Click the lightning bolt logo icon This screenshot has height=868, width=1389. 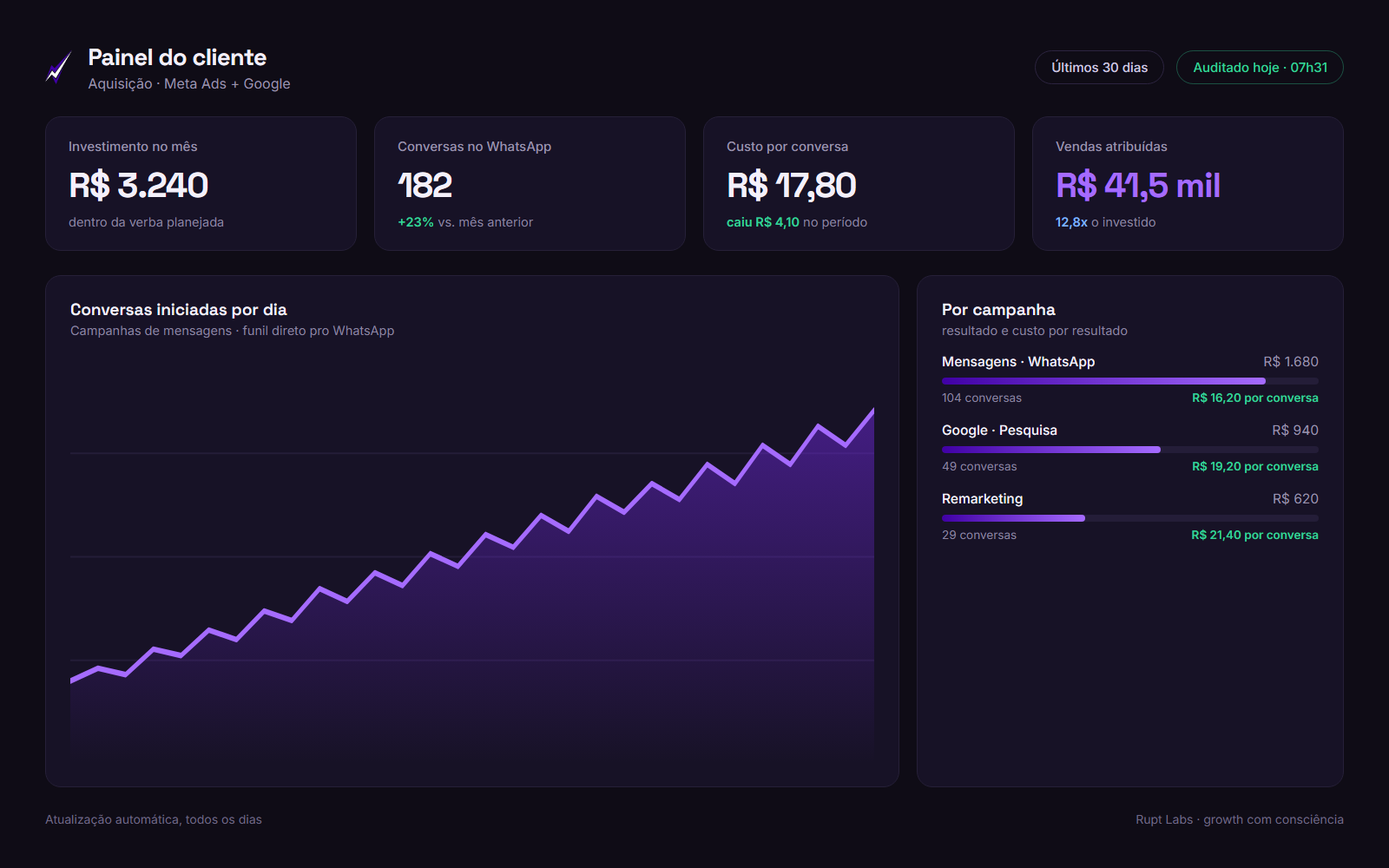click(58, 67)
